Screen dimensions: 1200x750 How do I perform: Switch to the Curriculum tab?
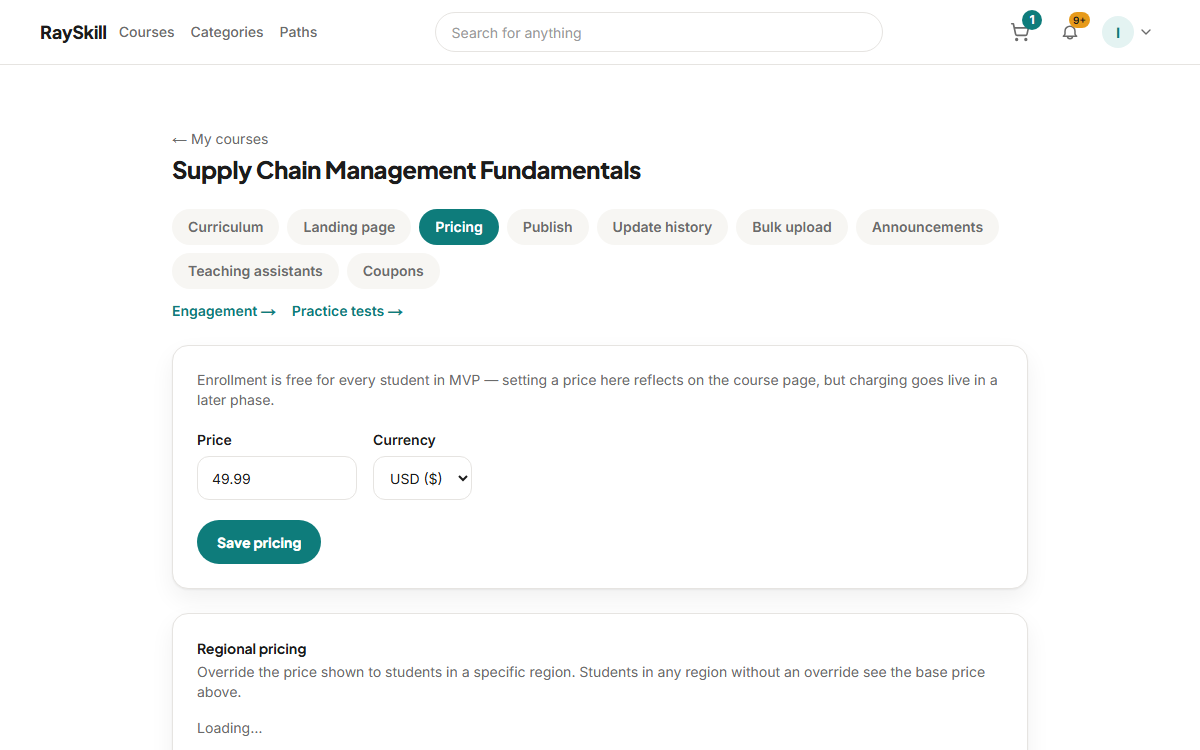point(226,227)
